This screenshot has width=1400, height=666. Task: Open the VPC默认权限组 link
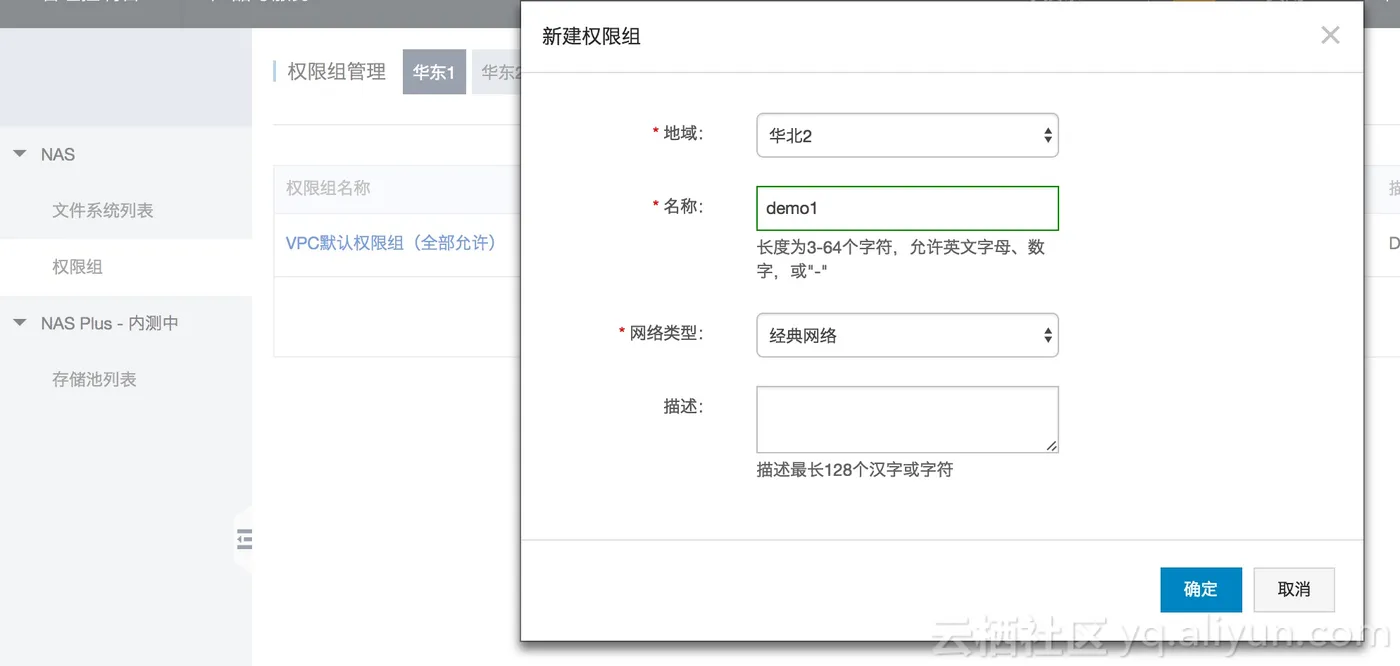(391, 243)
